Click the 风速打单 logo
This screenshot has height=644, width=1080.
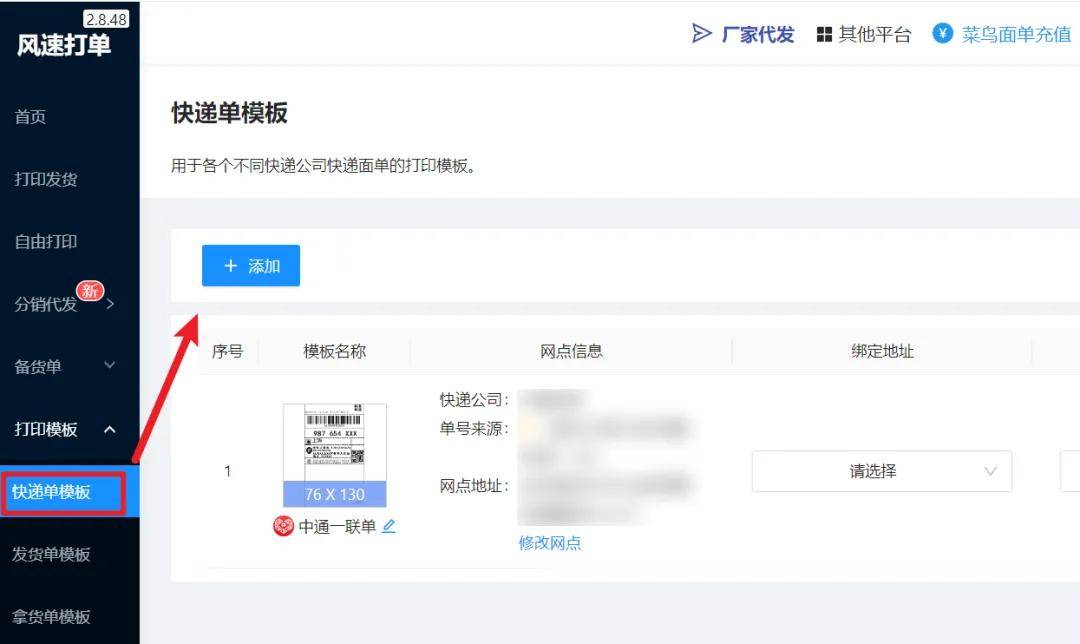pos(64,45)
